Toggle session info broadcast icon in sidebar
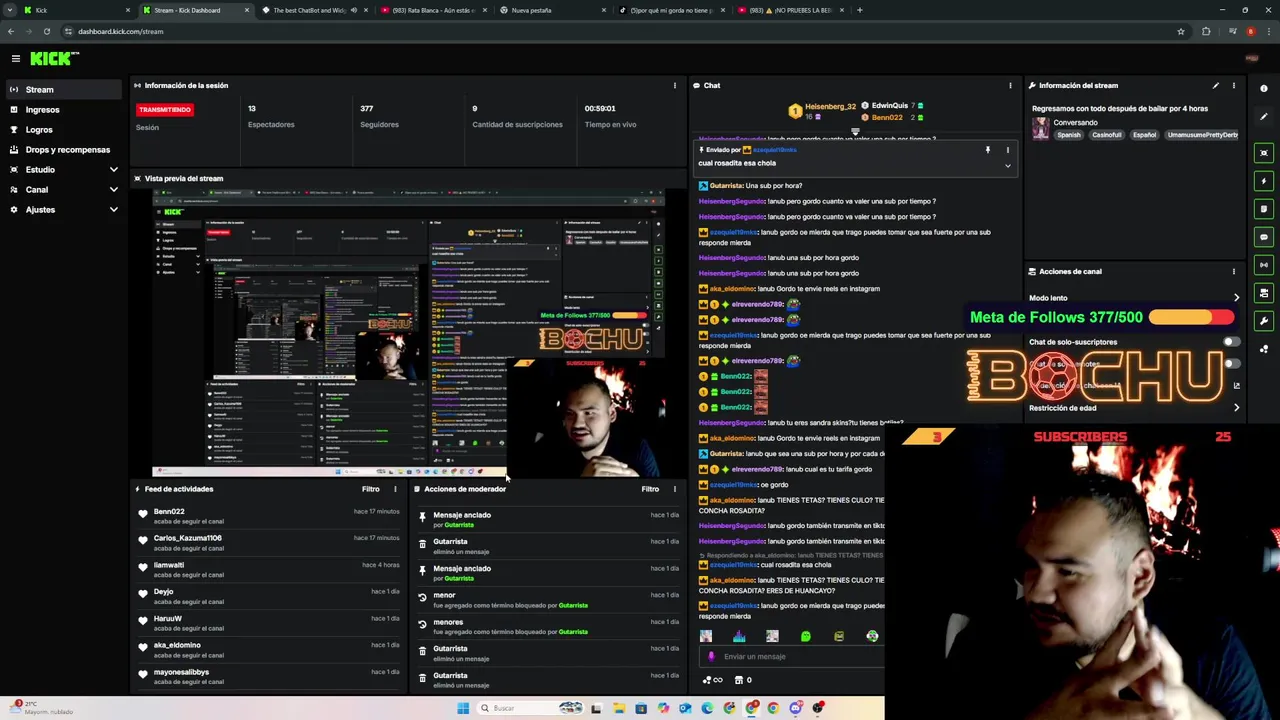 [1264, 265]
